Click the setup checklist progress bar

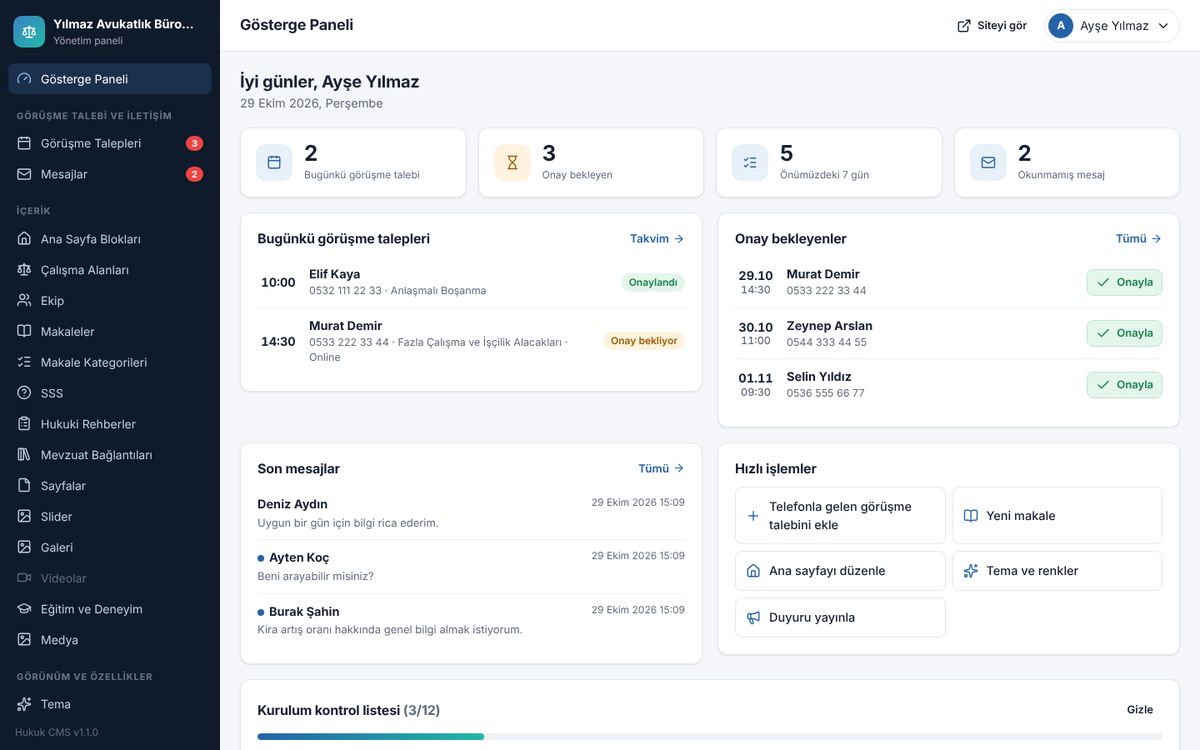tap(710, 737)
